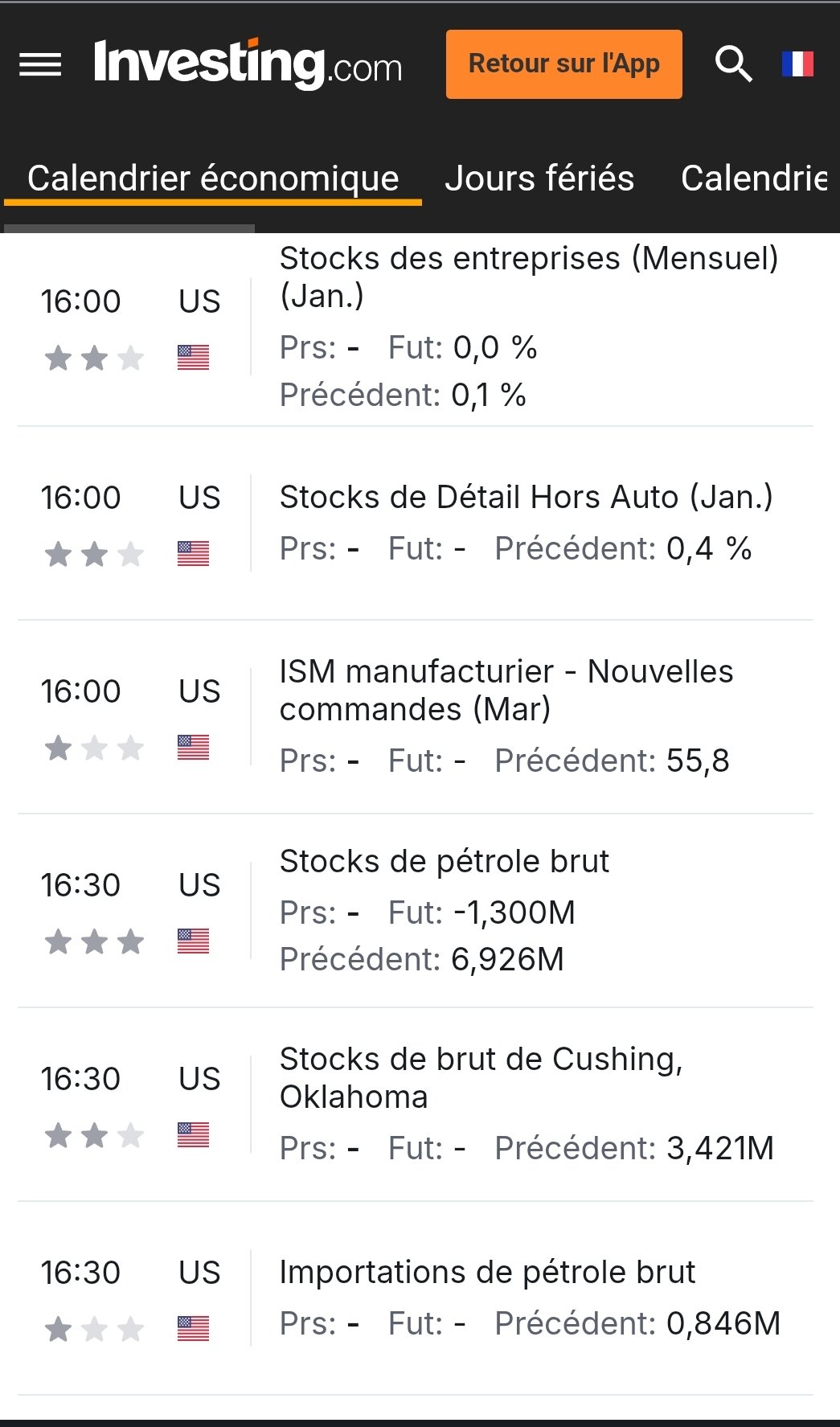Click star rating for Cushing, Oklahoma row
Screen dimensions: 840x1427
(94, 1135)
